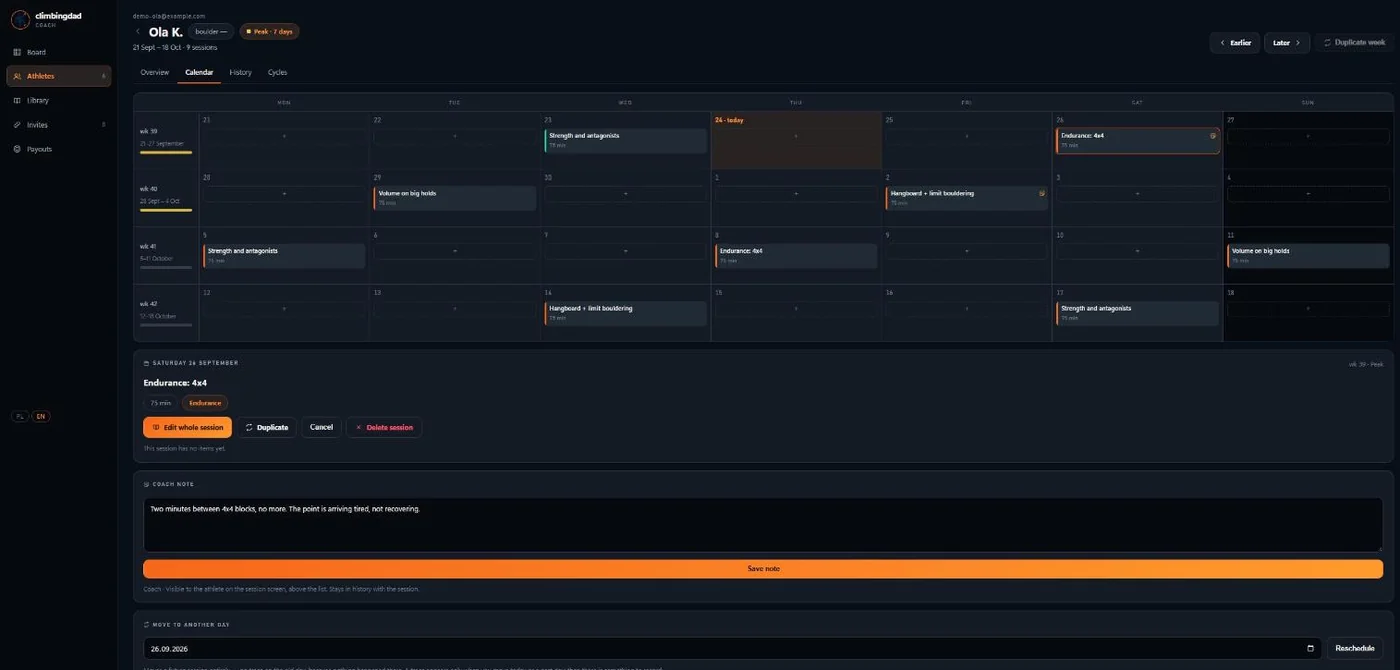Click note icon on Endurance: 4x4 on 26th
The image size is (1400, 670).
point(1213,135)
